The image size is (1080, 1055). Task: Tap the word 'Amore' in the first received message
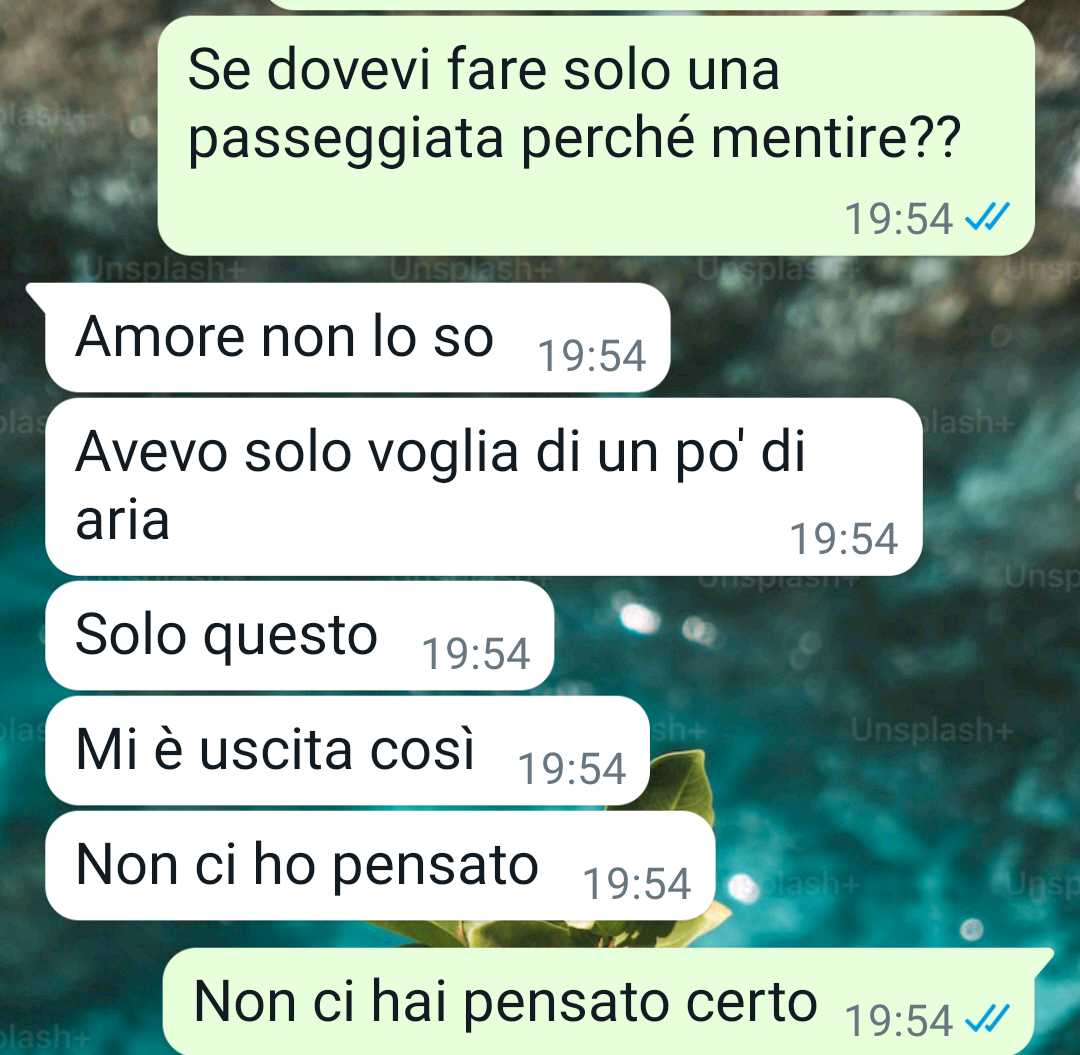160,337
